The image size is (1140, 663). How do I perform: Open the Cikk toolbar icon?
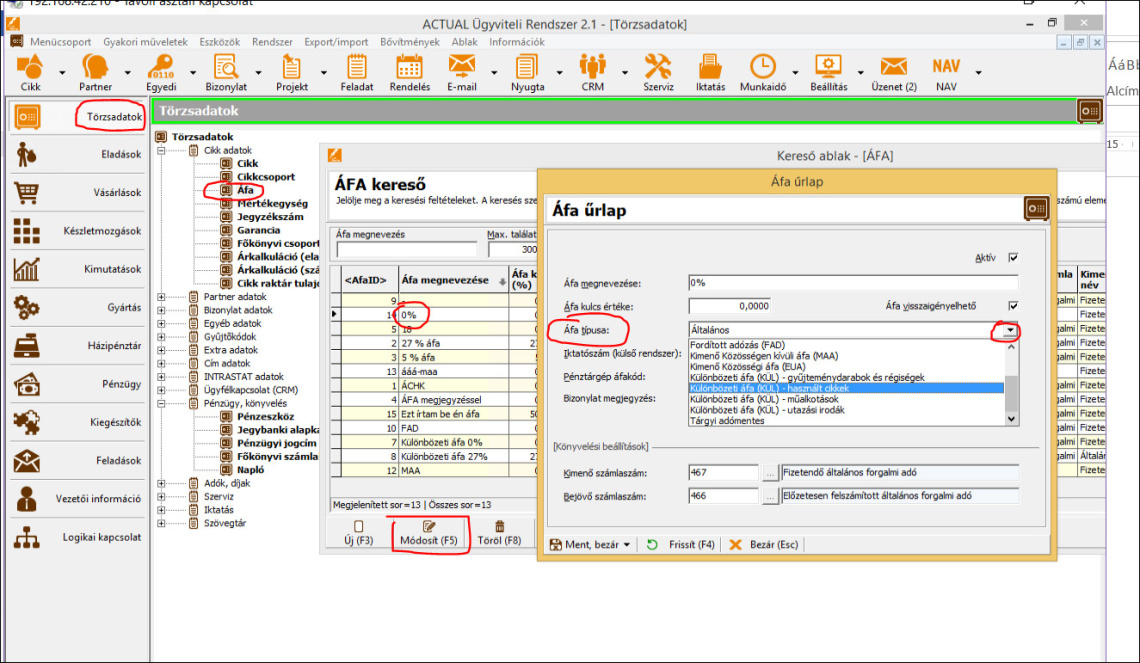point(30,68)
